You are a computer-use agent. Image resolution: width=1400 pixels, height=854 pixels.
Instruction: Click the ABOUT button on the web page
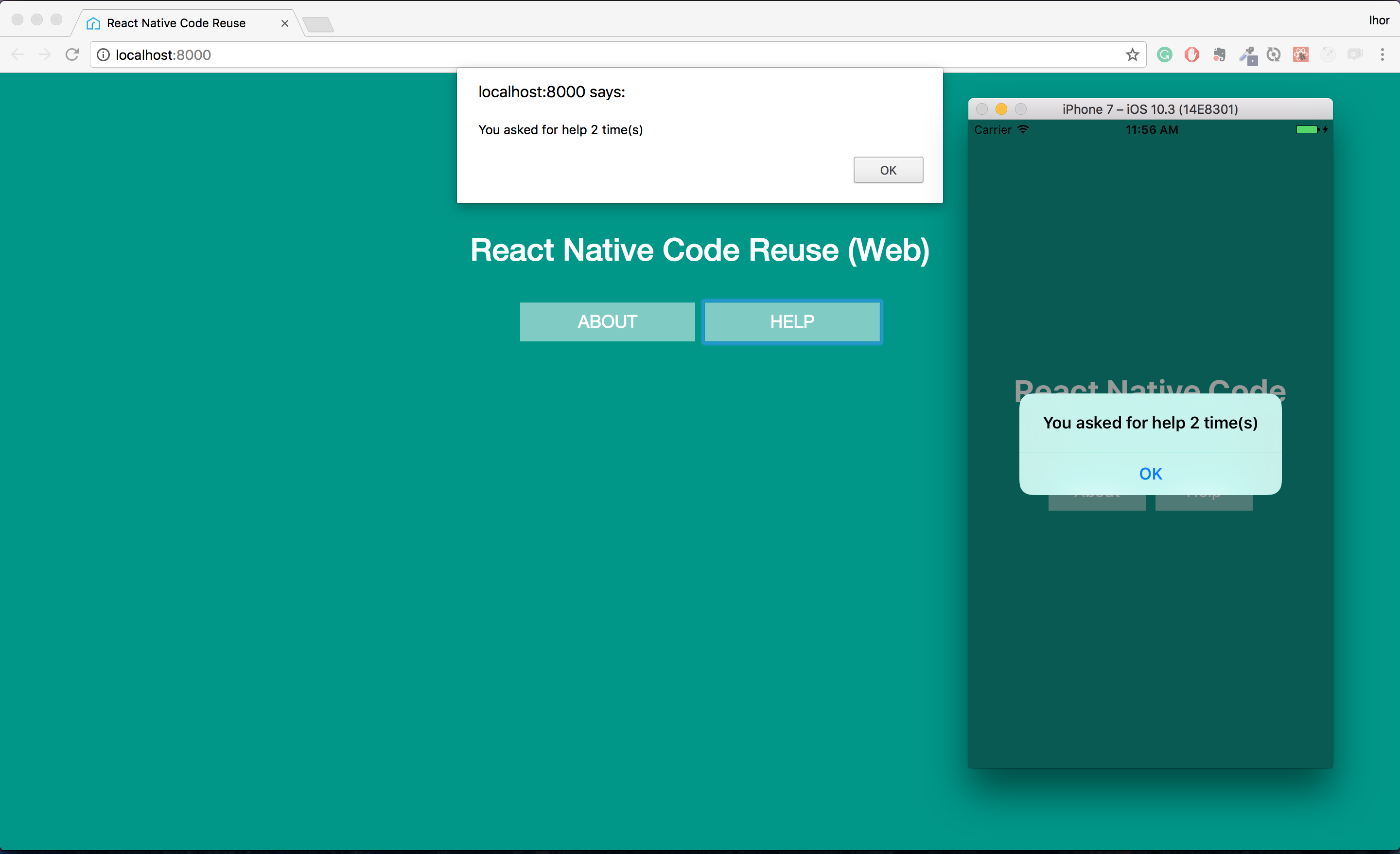pyautogui.click(x=607, y=322)
